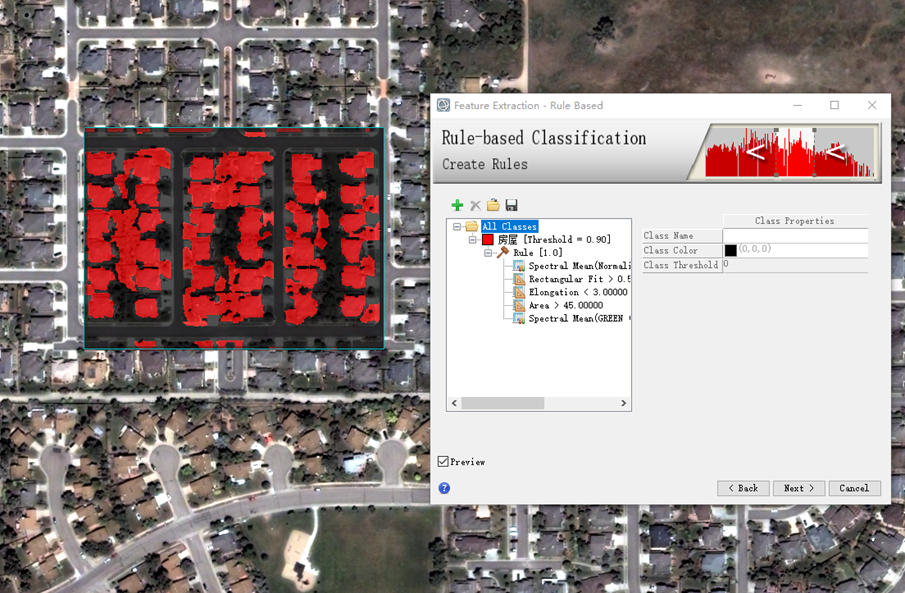Click the Class Name input field
The height and width of the screenshot is (593, 905).
click(x=795, y=236)
